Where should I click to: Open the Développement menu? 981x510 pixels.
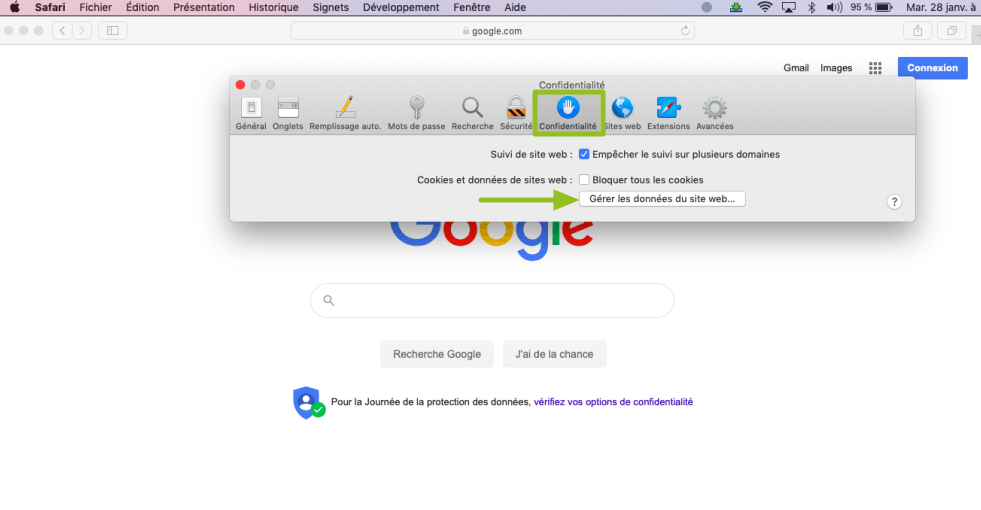pos(401,8)
